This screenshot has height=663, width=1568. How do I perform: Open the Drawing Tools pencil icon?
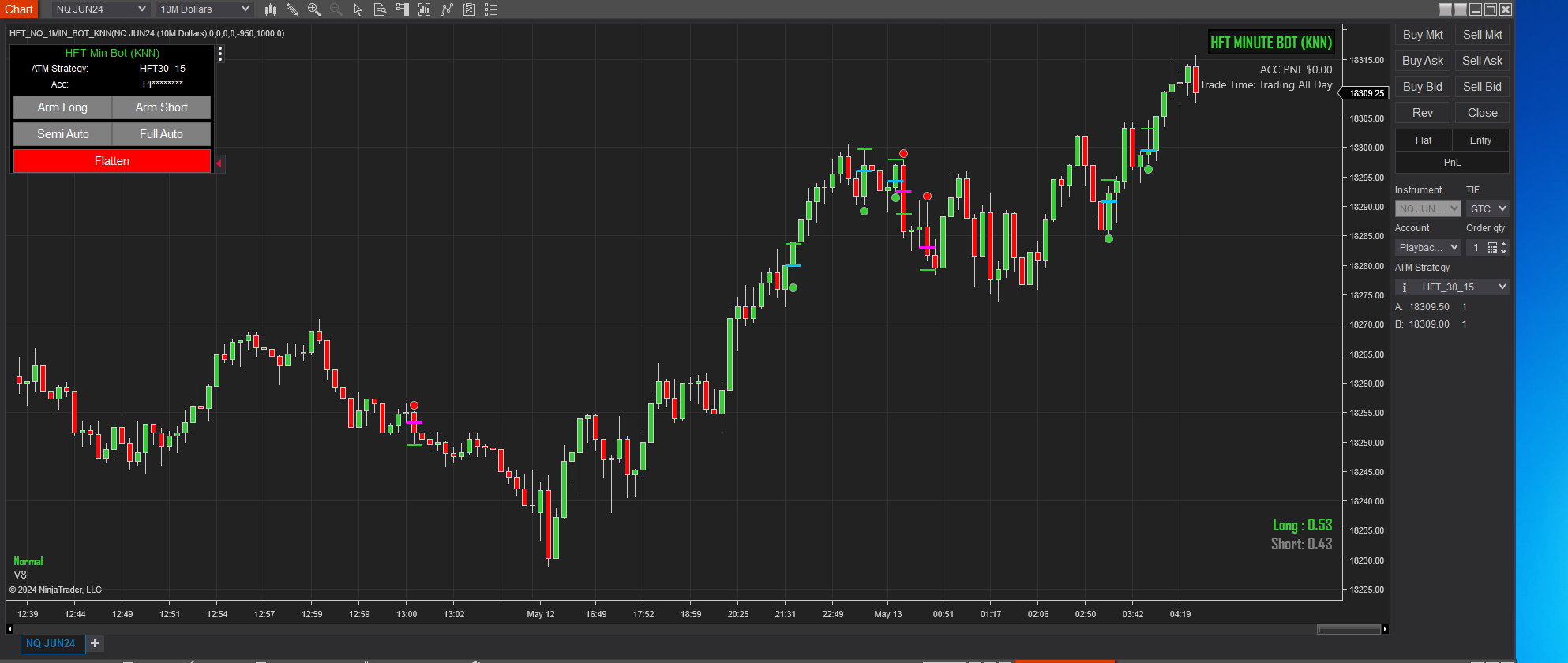292,9
